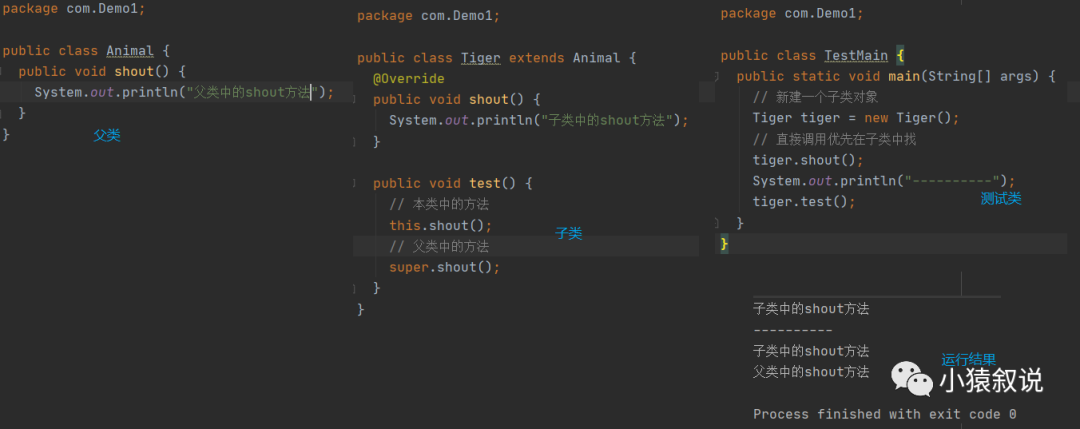This screenshot has width=1080, height=429.
Task: Click the package line in the Animal file
Action: pos(74,9)
